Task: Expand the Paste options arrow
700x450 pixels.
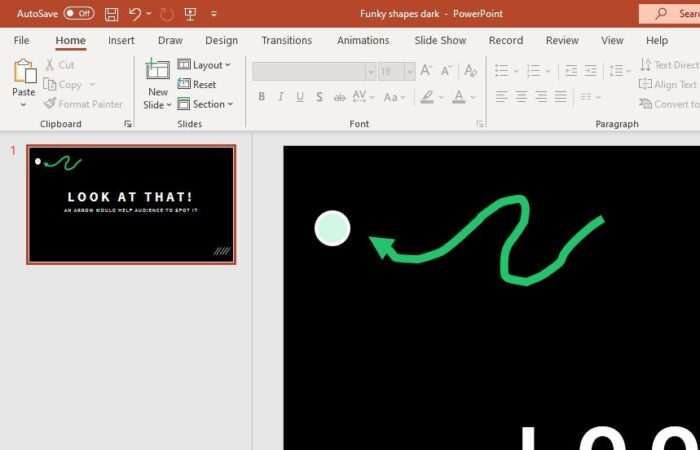Action: [x=23, y=105]
